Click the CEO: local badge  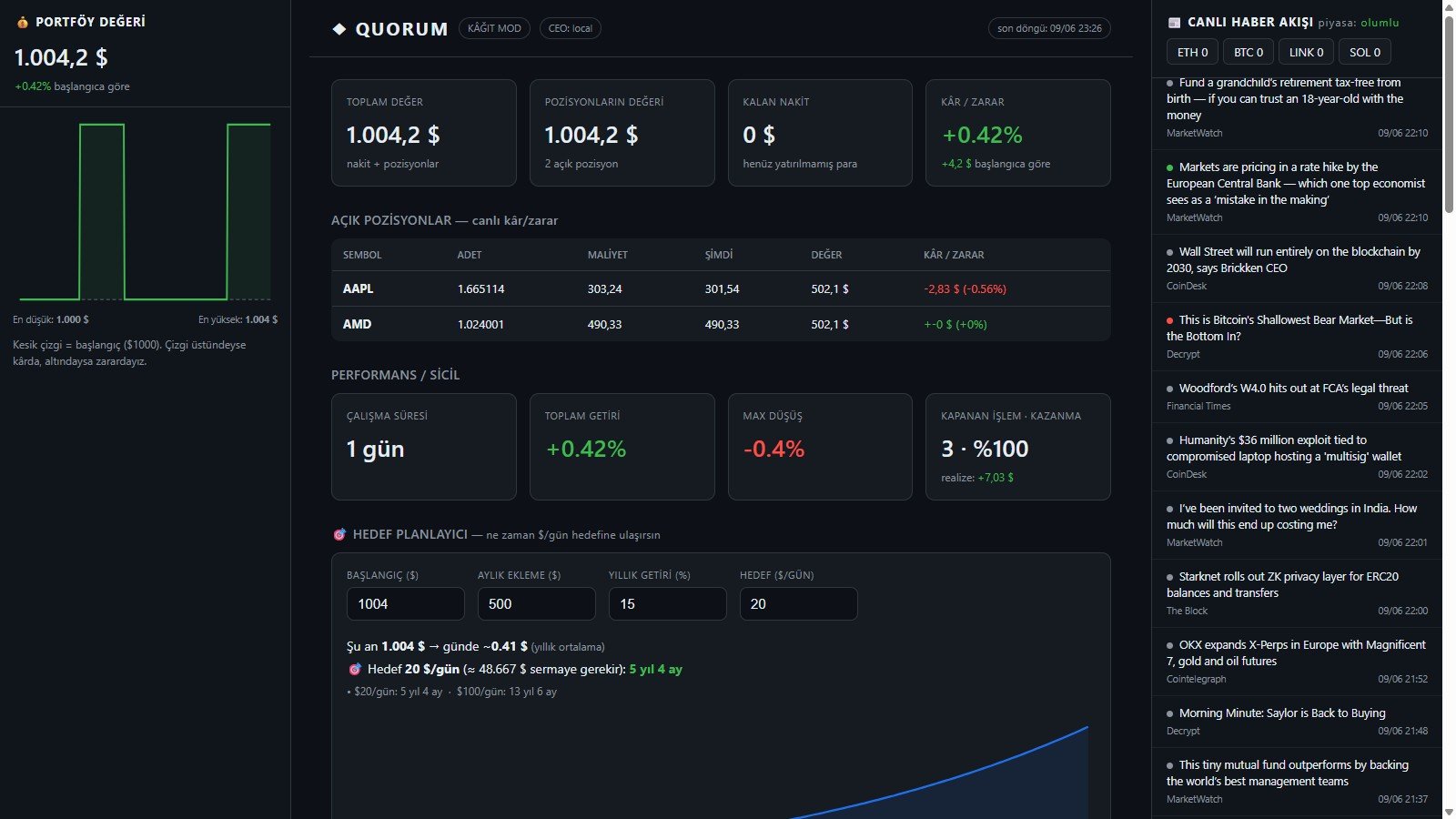point(571,28)
